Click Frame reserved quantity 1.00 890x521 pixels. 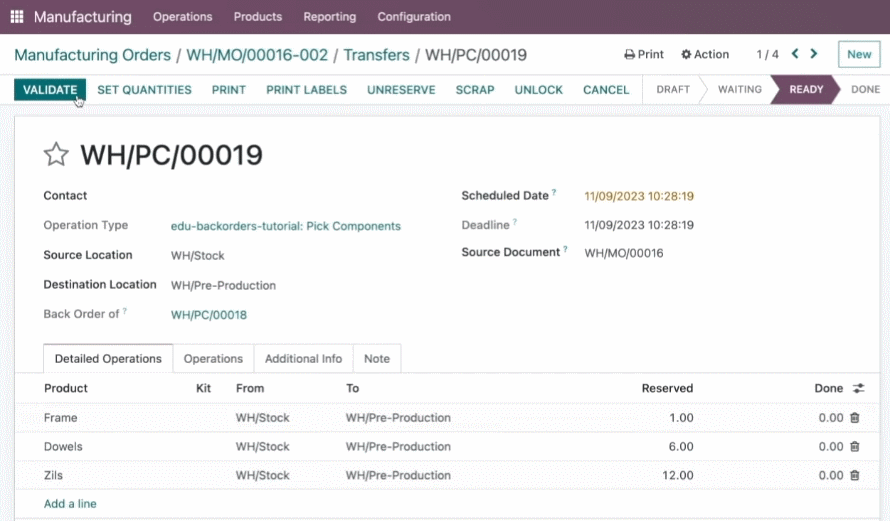[x=681, y=418]
